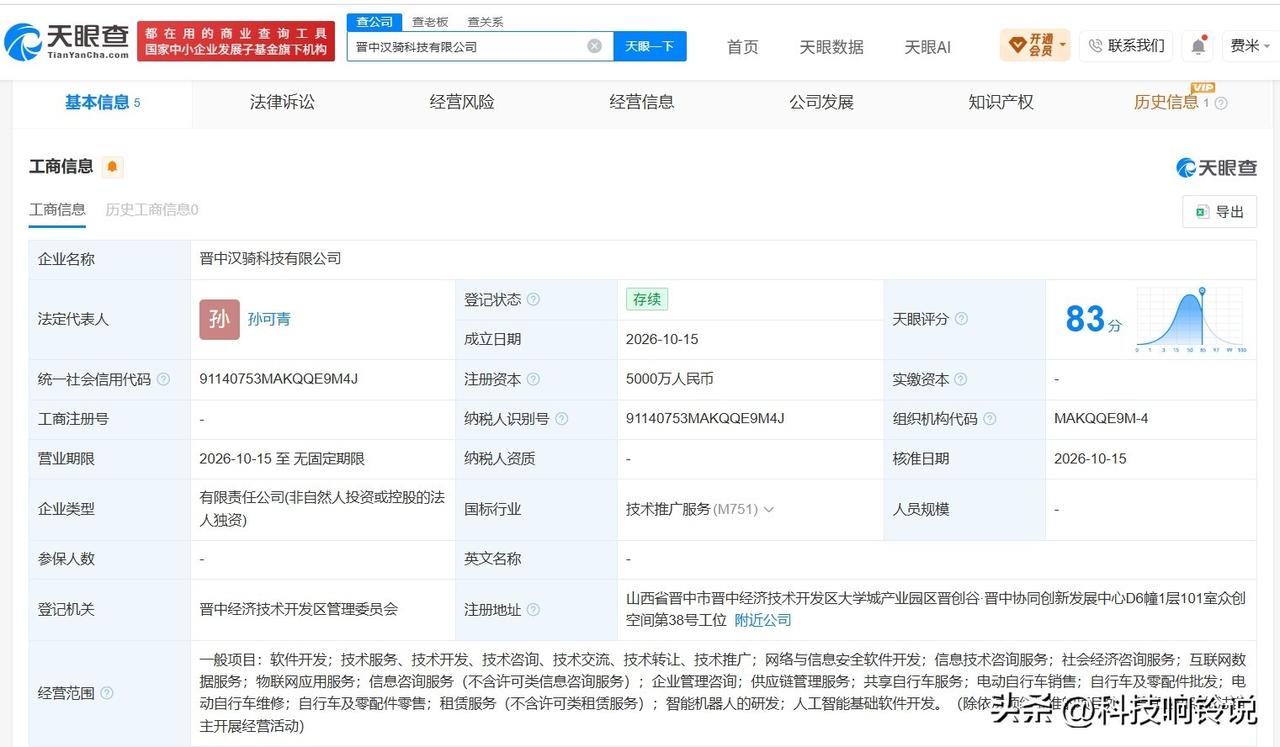This screenshot has width=1280, height=747.
Task: Open the 法律诉讼 tab
Action: [x=282, y=102]
